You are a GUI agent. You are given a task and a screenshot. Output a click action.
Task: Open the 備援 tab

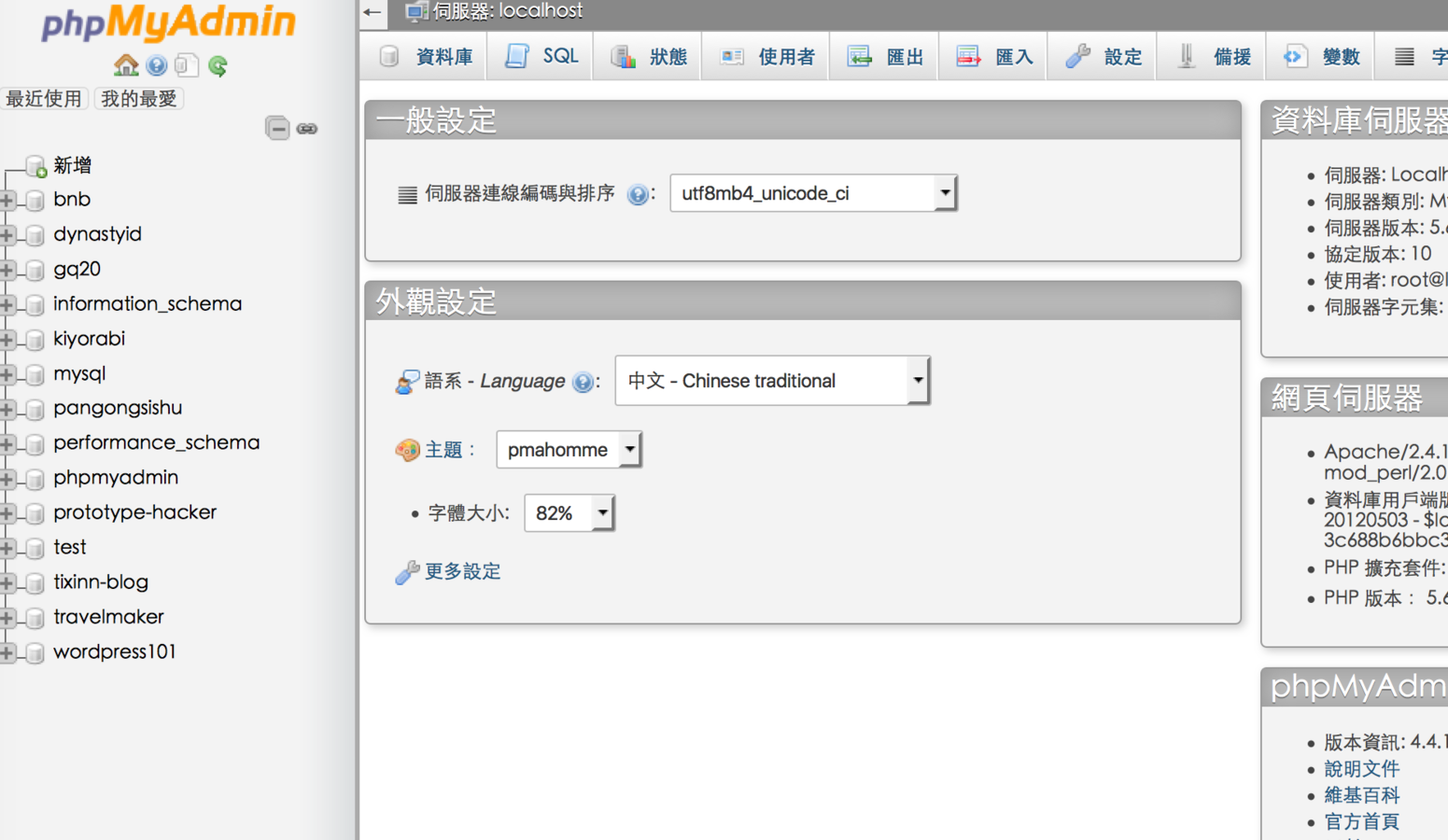[1213, 57]
